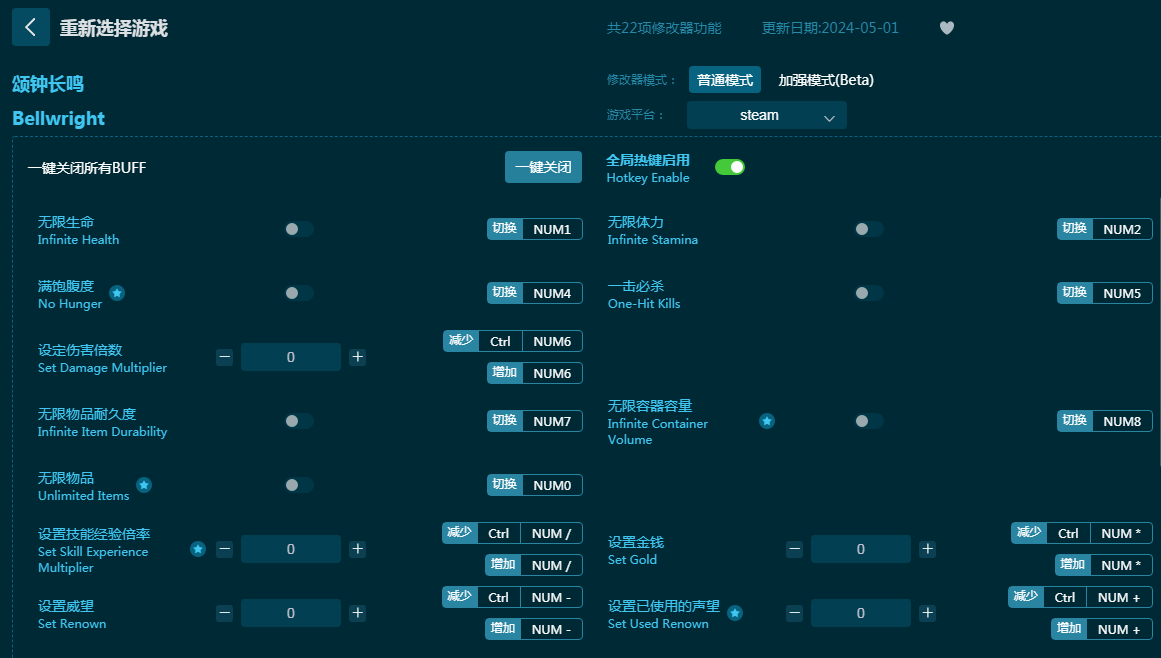Switch to 加强模式(Beta) mode

826,80
